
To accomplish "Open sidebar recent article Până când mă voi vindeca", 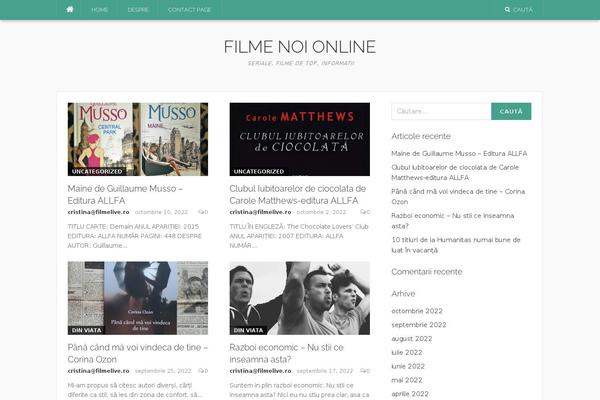I will point(458,196).
